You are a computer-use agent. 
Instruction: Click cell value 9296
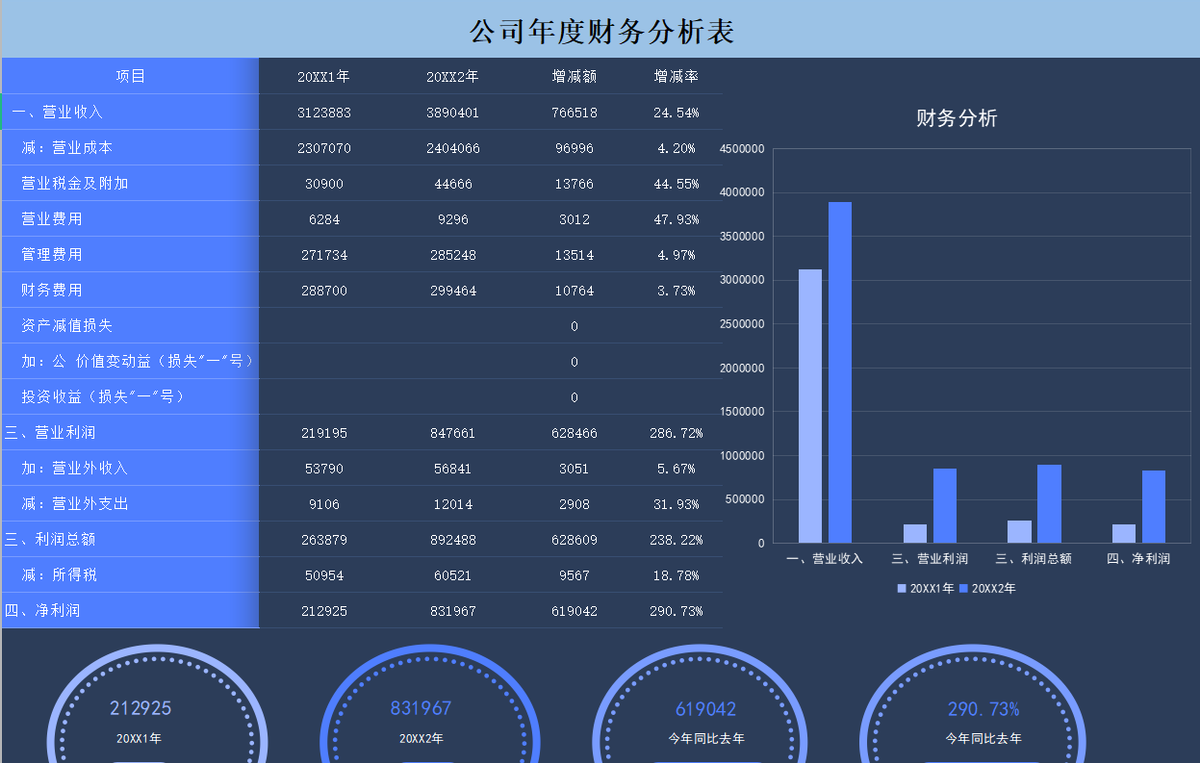[x=453, y=219]
